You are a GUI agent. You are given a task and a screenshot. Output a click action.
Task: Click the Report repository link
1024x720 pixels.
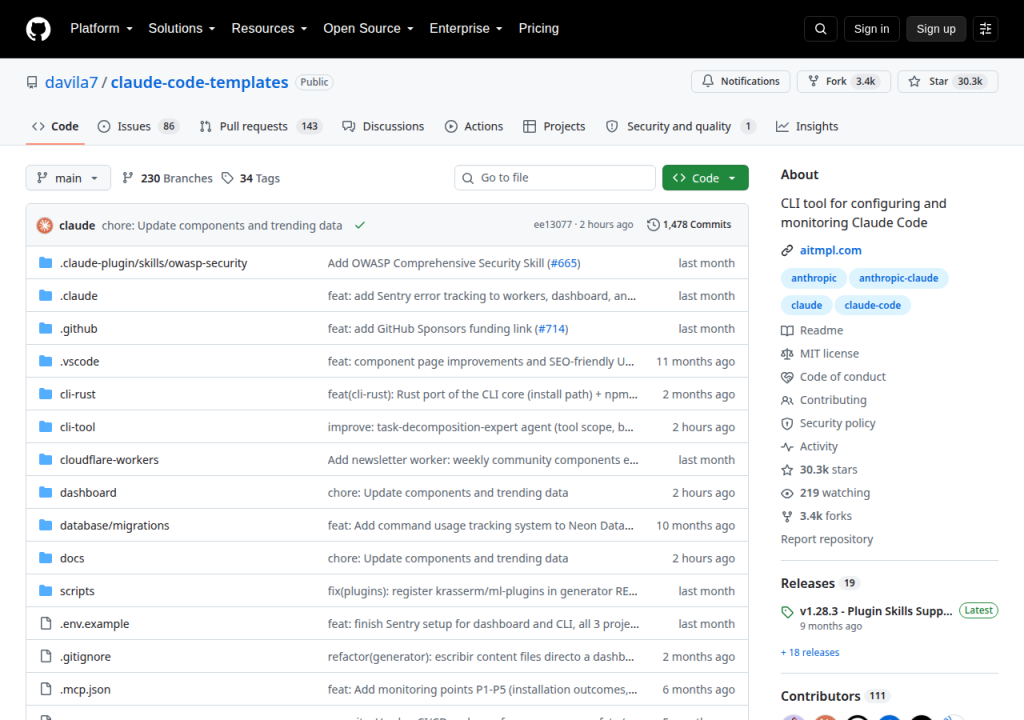tap(827, 539)
